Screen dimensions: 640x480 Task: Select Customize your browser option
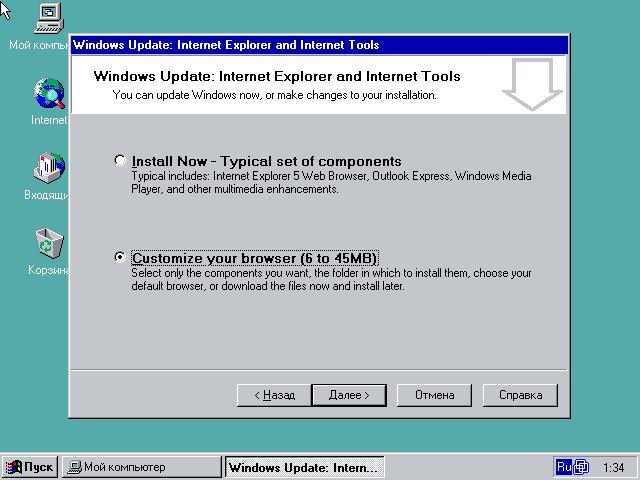pos(121,257)
